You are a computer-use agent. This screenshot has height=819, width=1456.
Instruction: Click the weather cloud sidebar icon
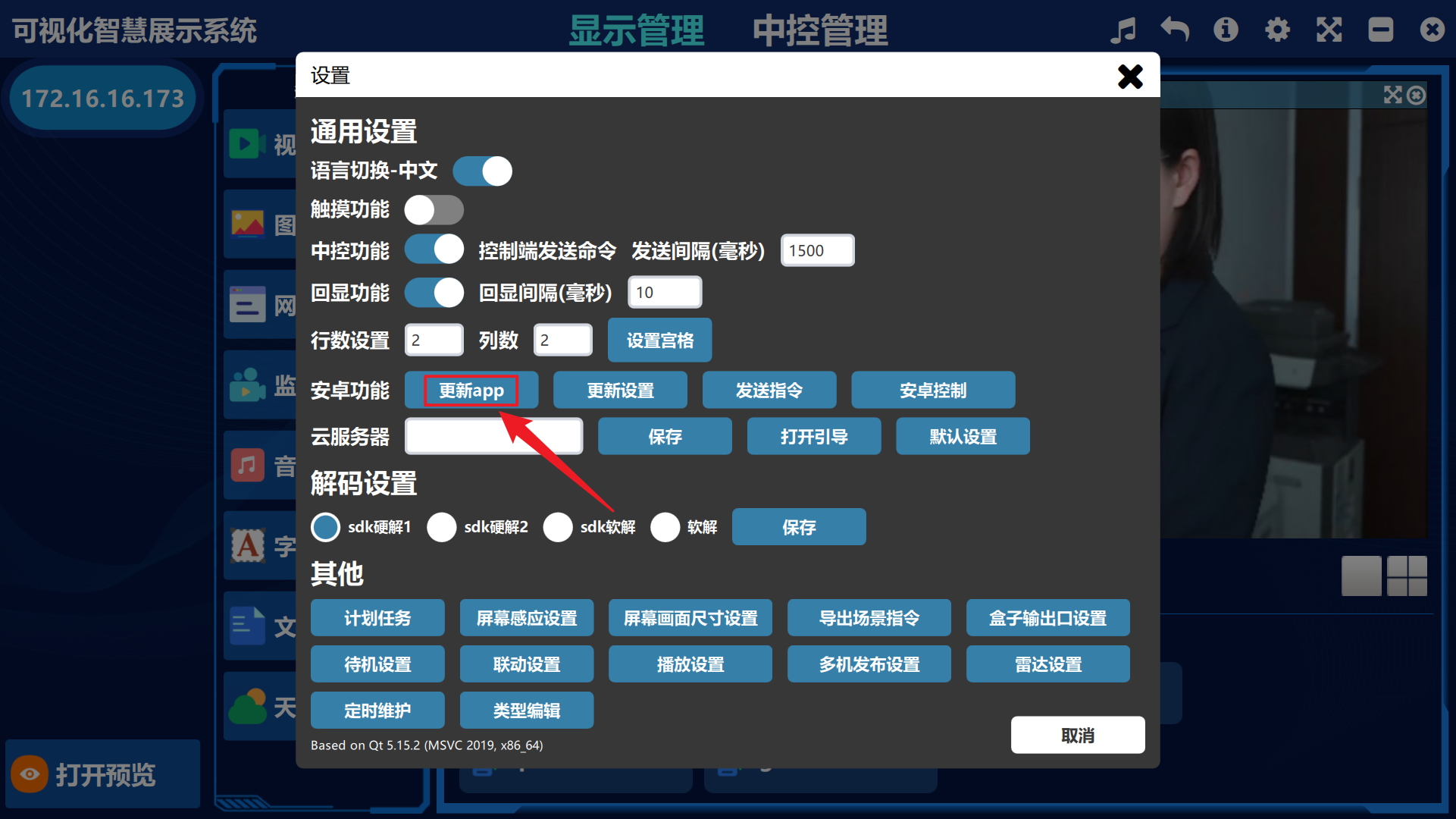[247, 707]
